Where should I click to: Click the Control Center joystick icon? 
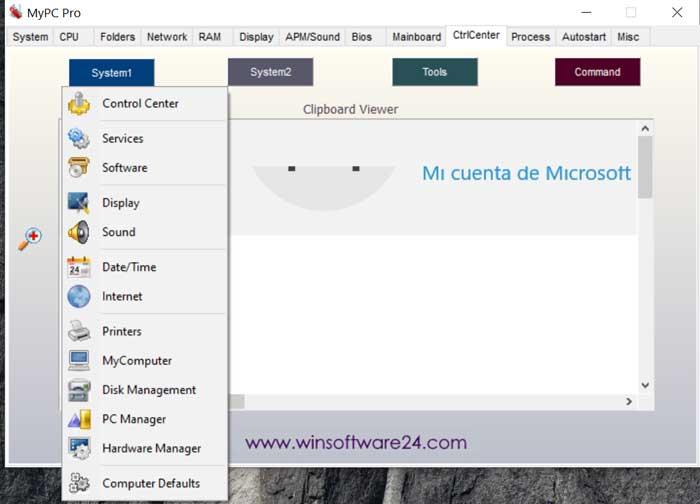[79, 104]
